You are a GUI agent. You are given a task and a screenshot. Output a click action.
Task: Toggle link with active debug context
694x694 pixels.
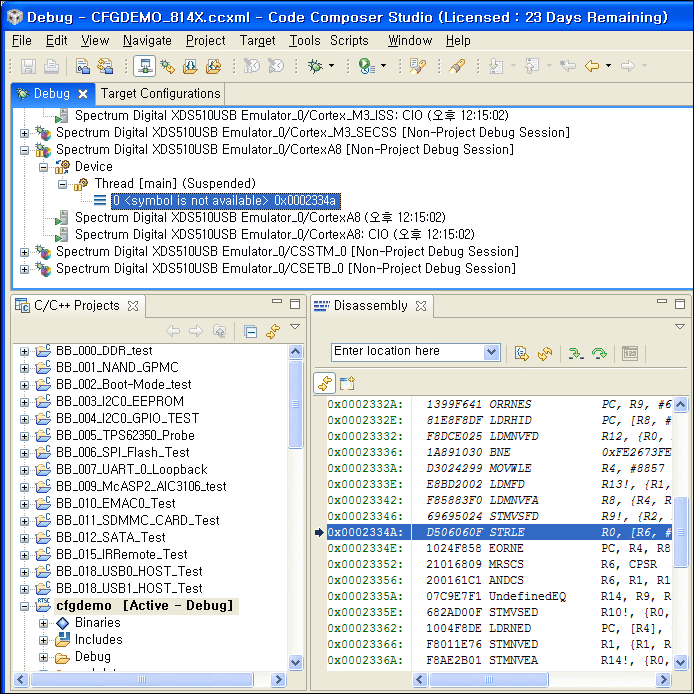pos(325,383)
